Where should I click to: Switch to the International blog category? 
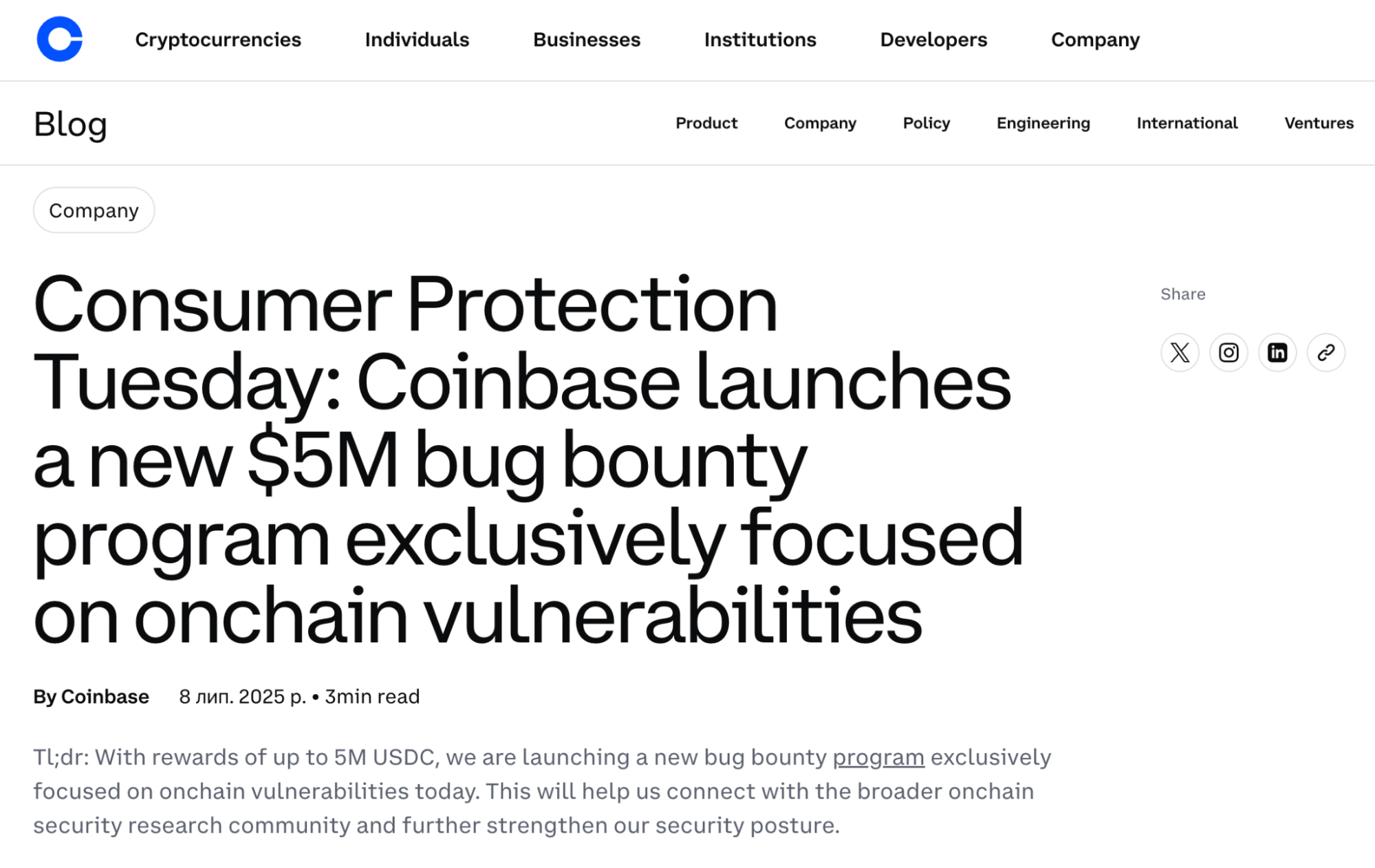coord(1186,124)
